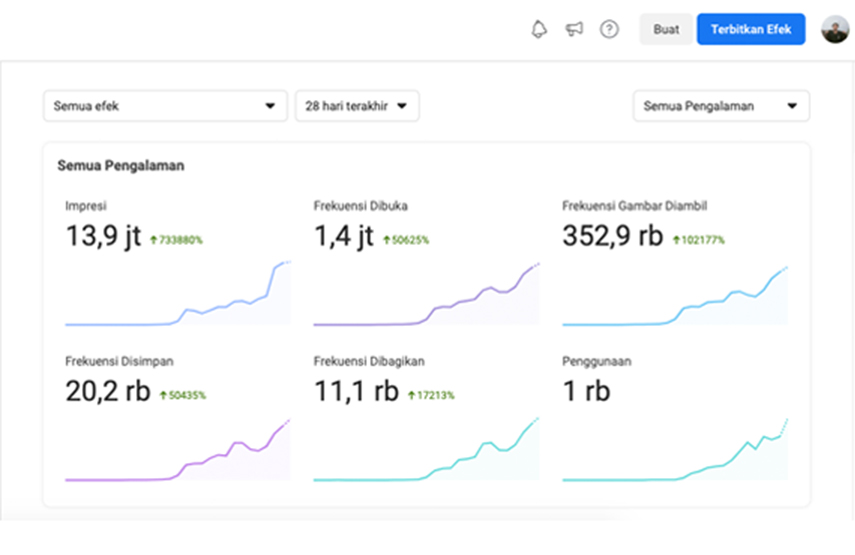Open the help question mark icon

[x=609, y=29]
